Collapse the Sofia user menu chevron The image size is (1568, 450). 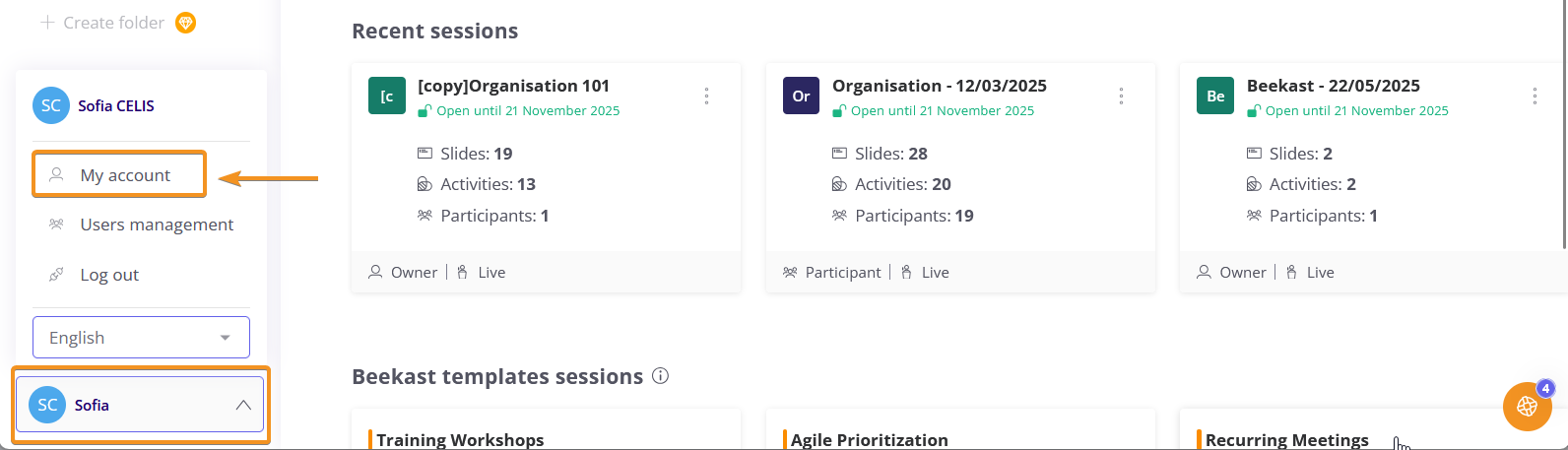(243, 405)
